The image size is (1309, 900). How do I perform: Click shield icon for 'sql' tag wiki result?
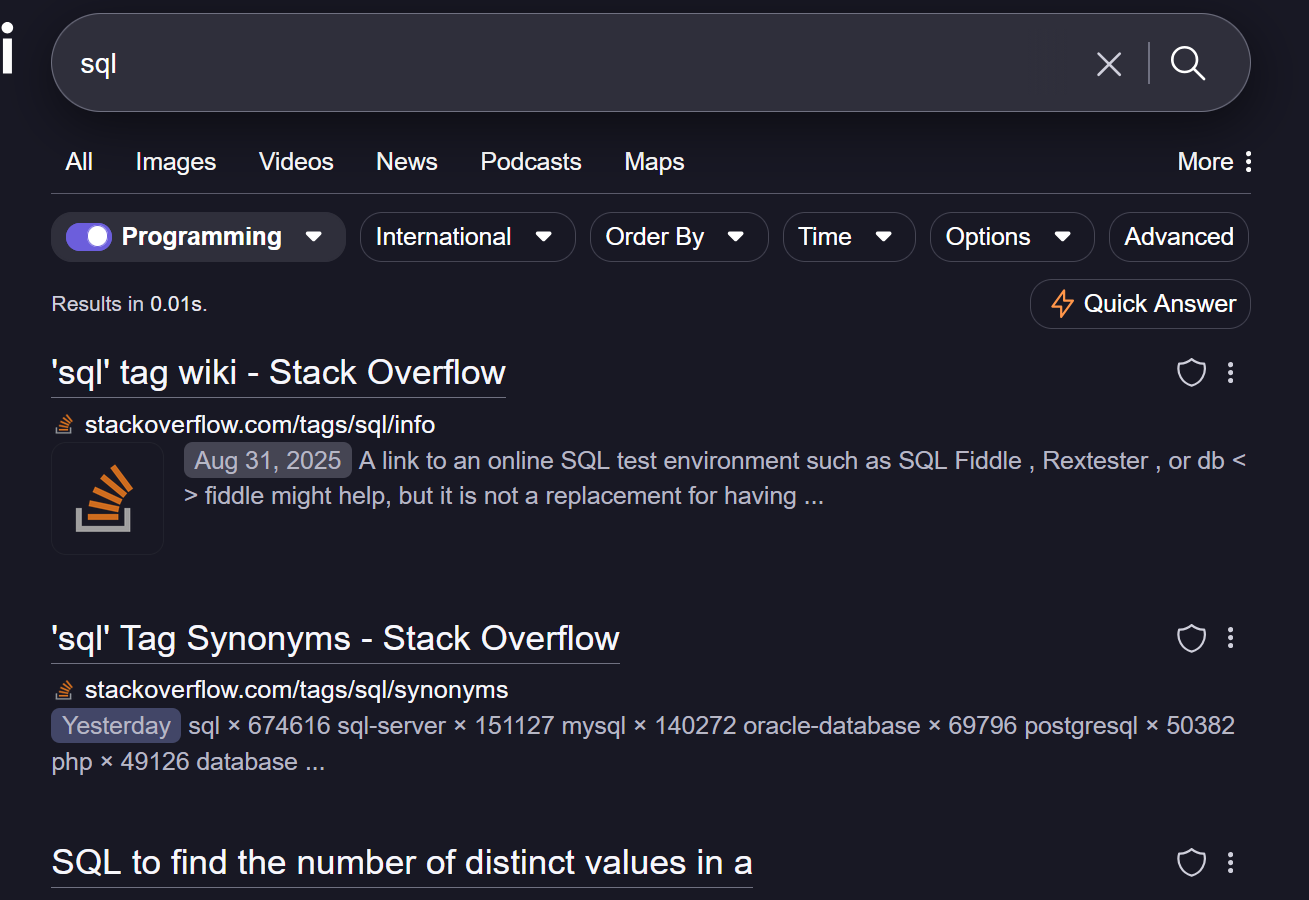tap(1191, 373)
